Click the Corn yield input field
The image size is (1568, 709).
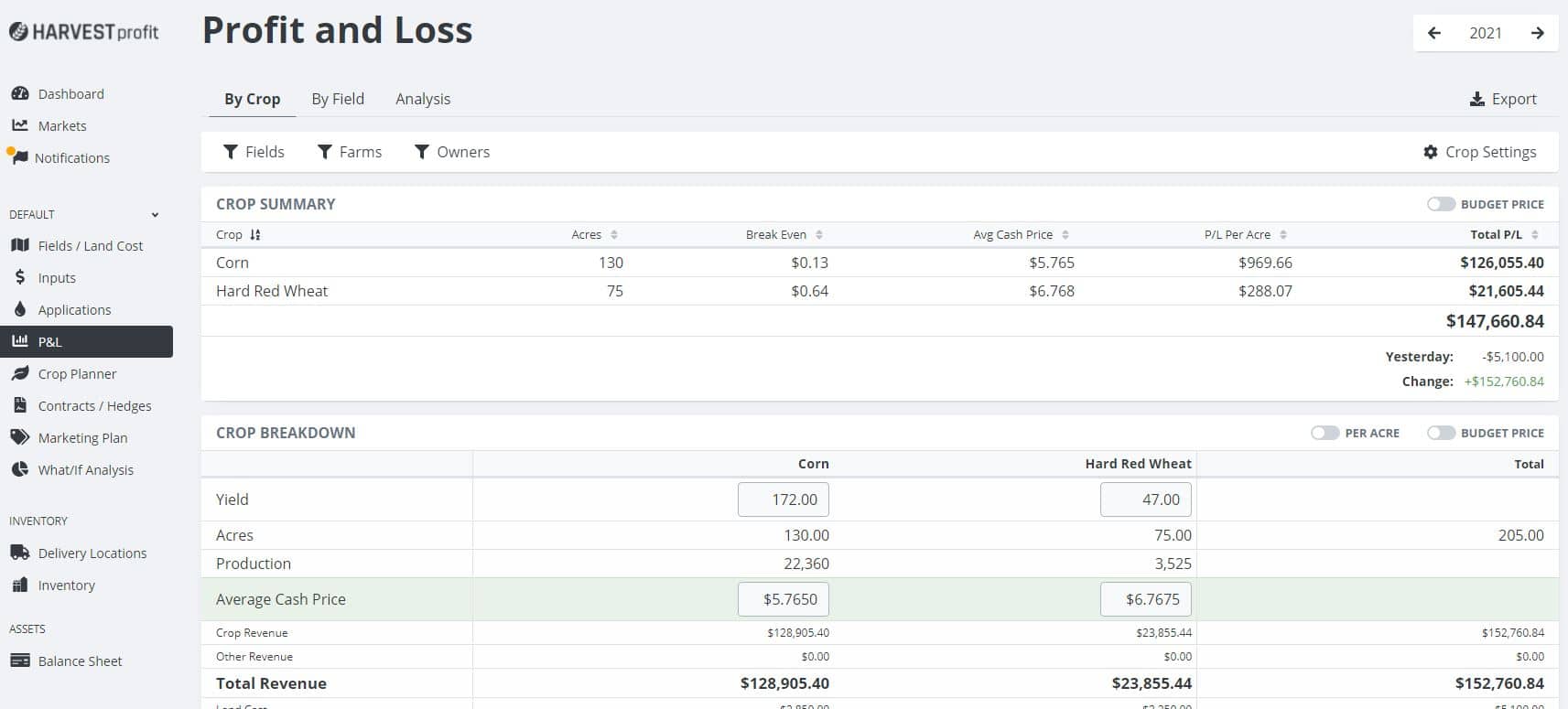coord(784,500)
